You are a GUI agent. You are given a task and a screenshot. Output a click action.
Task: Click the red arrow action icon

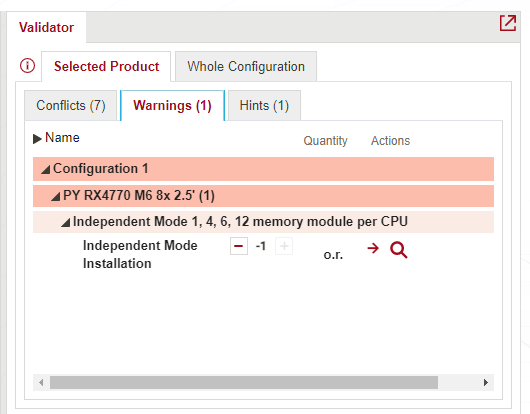click(x=373, y=248)
